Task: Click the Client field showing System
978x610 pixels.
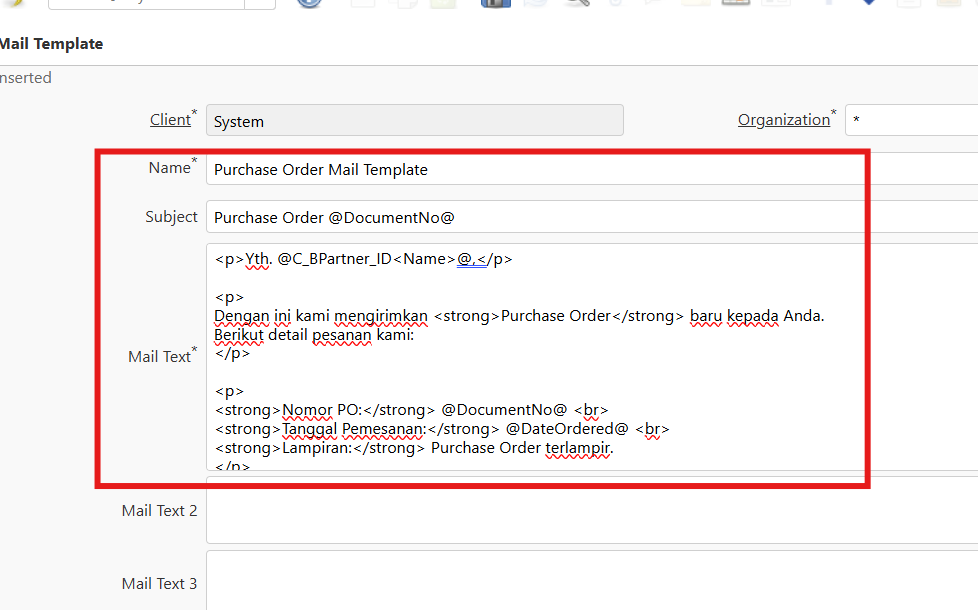Action: (414, 121)
